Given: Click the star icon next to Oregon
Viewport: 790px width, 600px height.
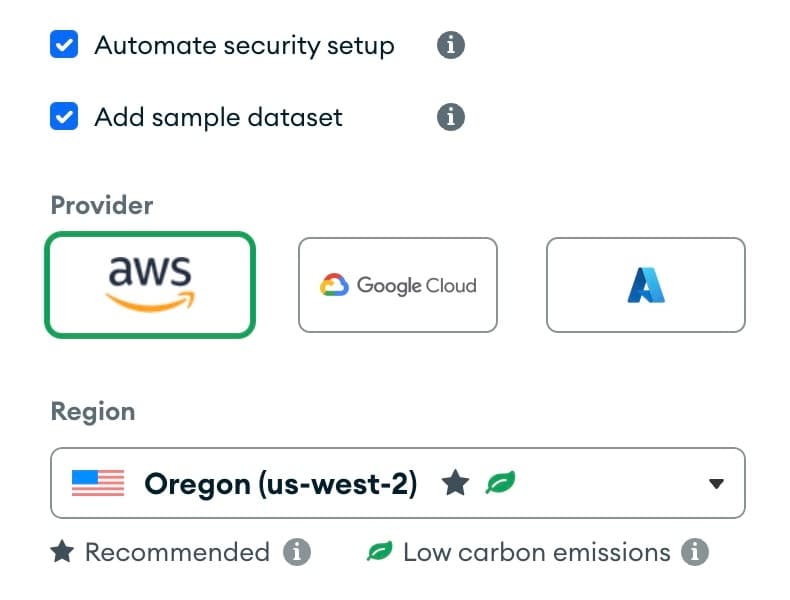Looking at the screenshot, I should 455,484.
